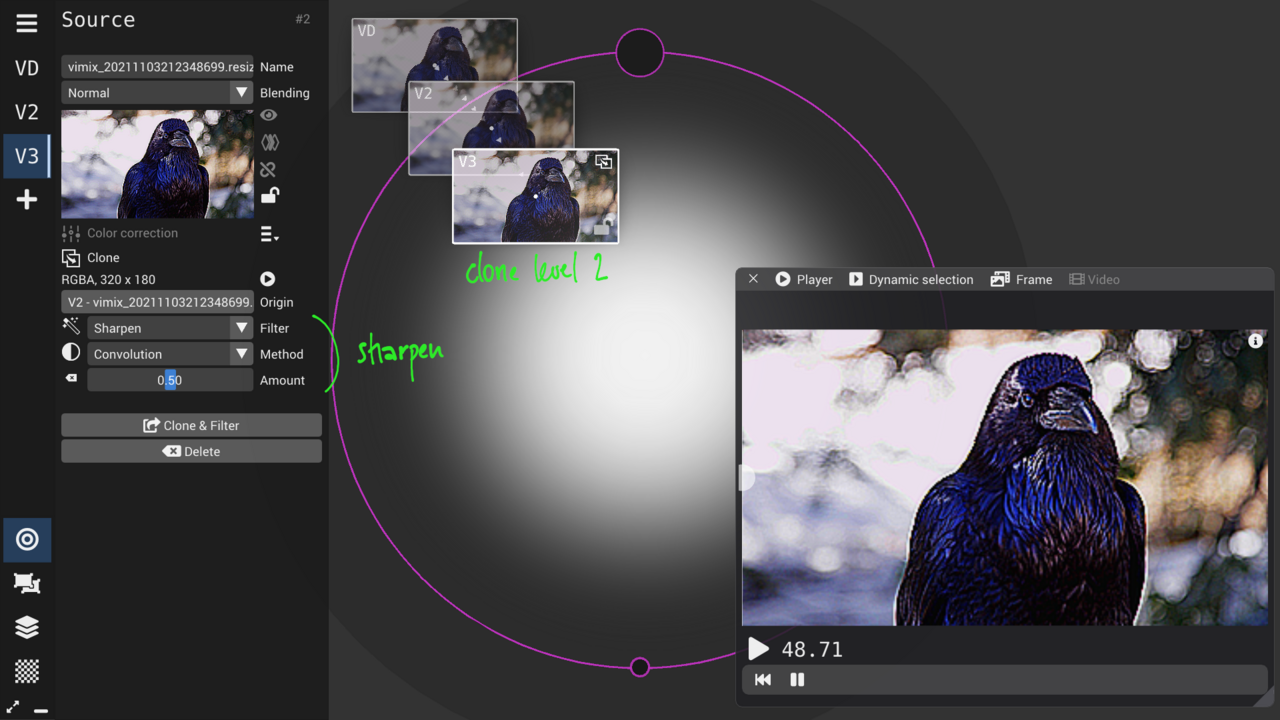Open the Texturing checkerboard view icon
The image size is (1280, 720).
[x=26, y=671]
